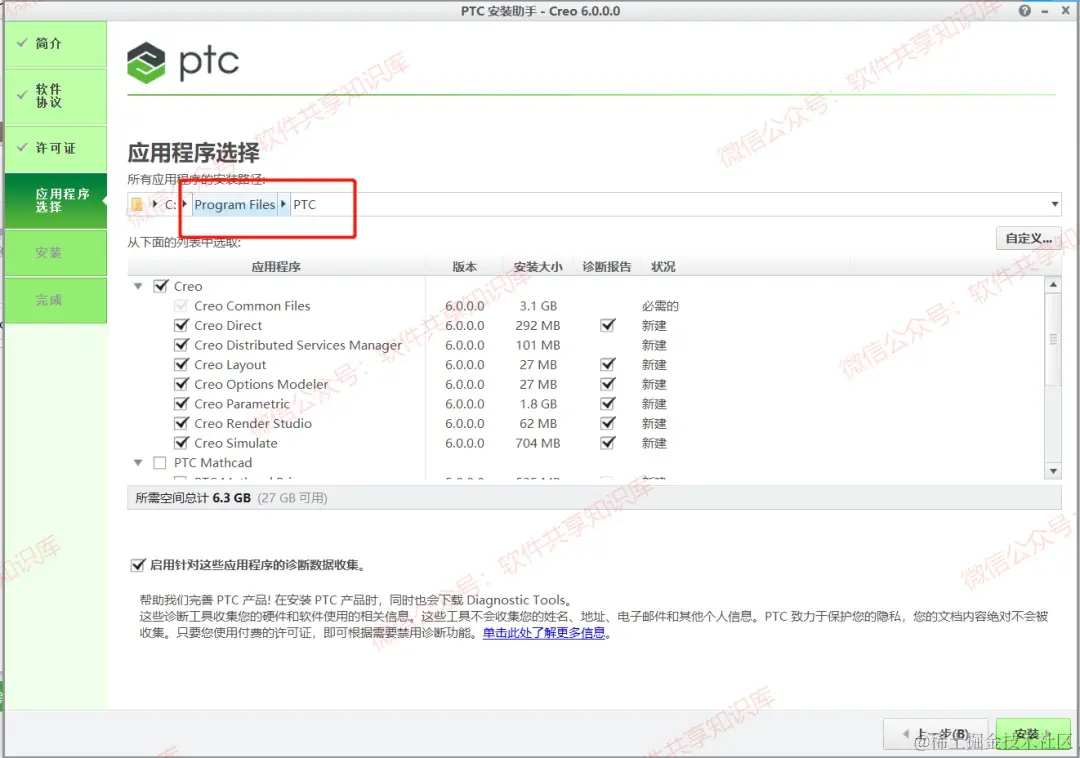Image resolution: width=1080 pixels, height=758 pixels.
Task: Select 应用程序选择 step in sidebar
Action: [x=56, y=200]
